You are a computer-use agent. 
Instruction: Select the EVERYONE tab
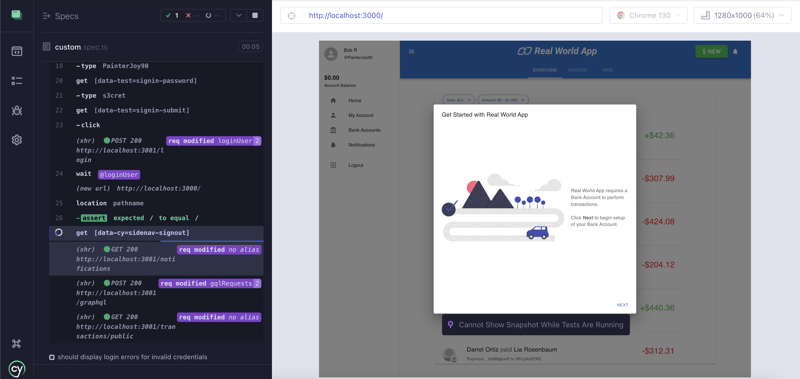pos(545,70)
